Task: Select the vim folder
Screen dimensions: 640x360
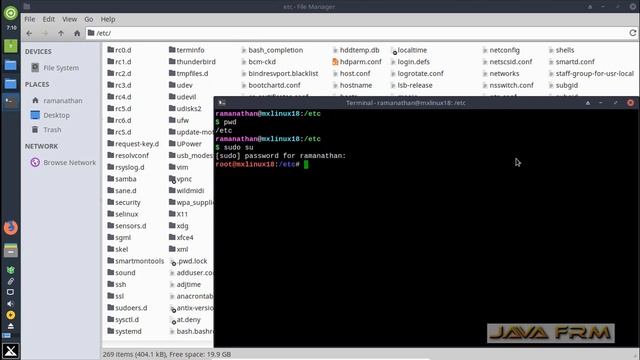Action: [x=178, y=167]
